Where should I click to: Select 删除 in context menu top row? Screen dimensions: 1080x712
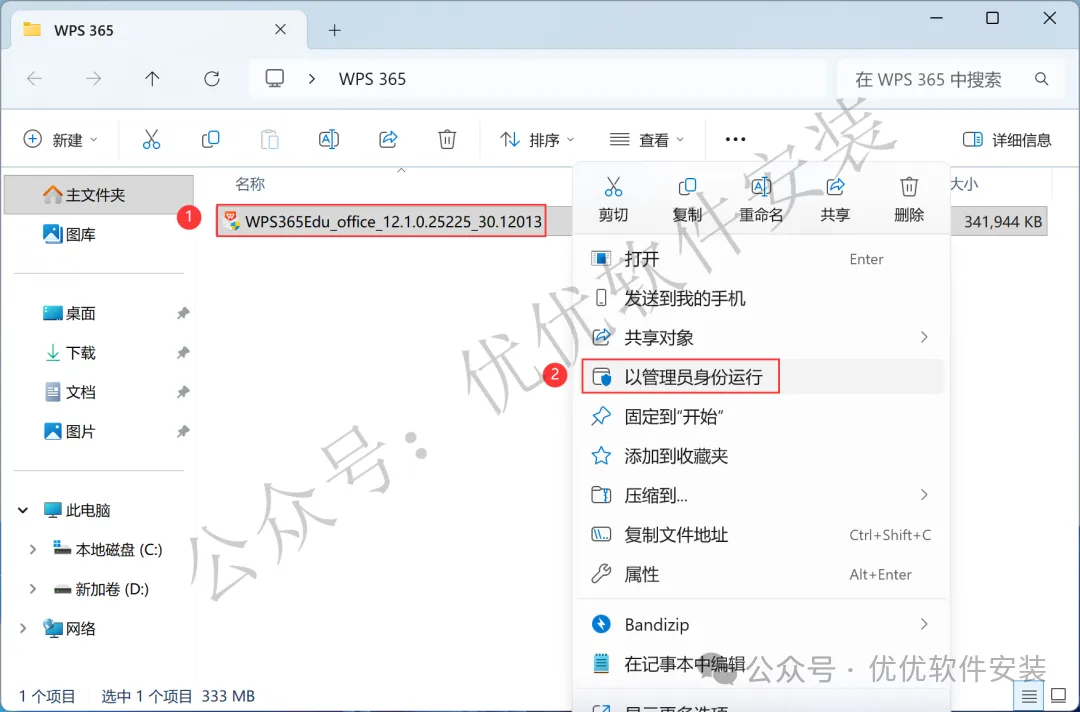click(x=908, y=200)
